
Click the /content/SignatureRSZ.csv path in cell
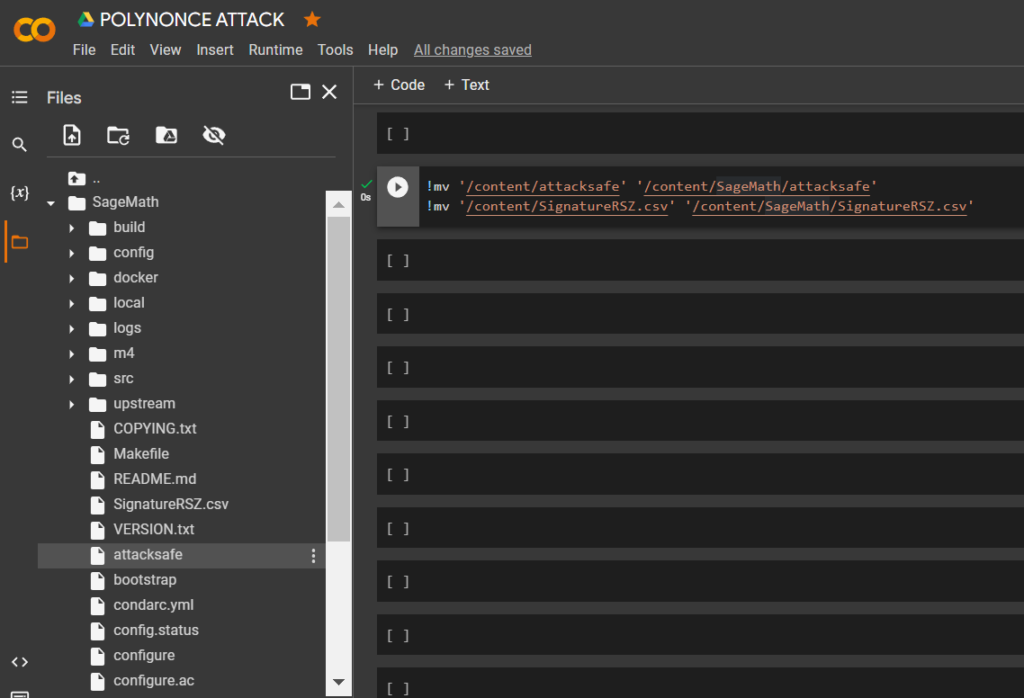click(x=567, y=206)
